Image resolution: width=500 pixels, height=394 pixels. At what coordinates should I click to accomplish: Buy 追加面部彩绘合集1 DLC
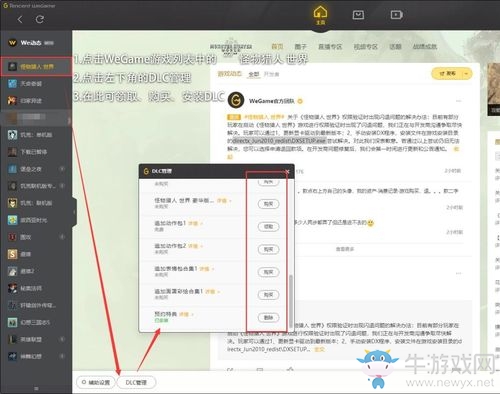pos(268,295)
